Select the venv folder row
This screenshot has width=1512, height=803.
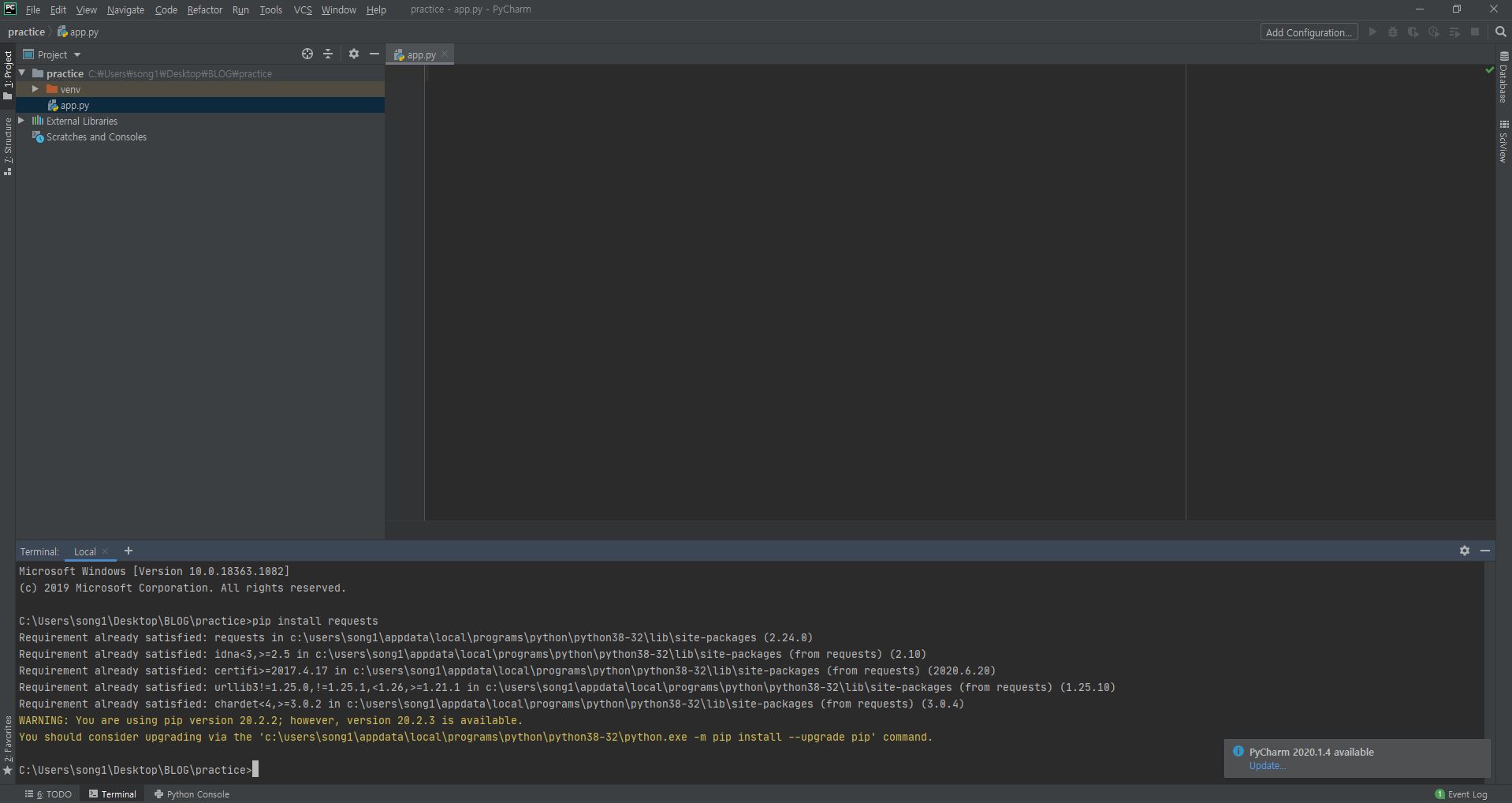pyautogui.click(x=200, y=89)
